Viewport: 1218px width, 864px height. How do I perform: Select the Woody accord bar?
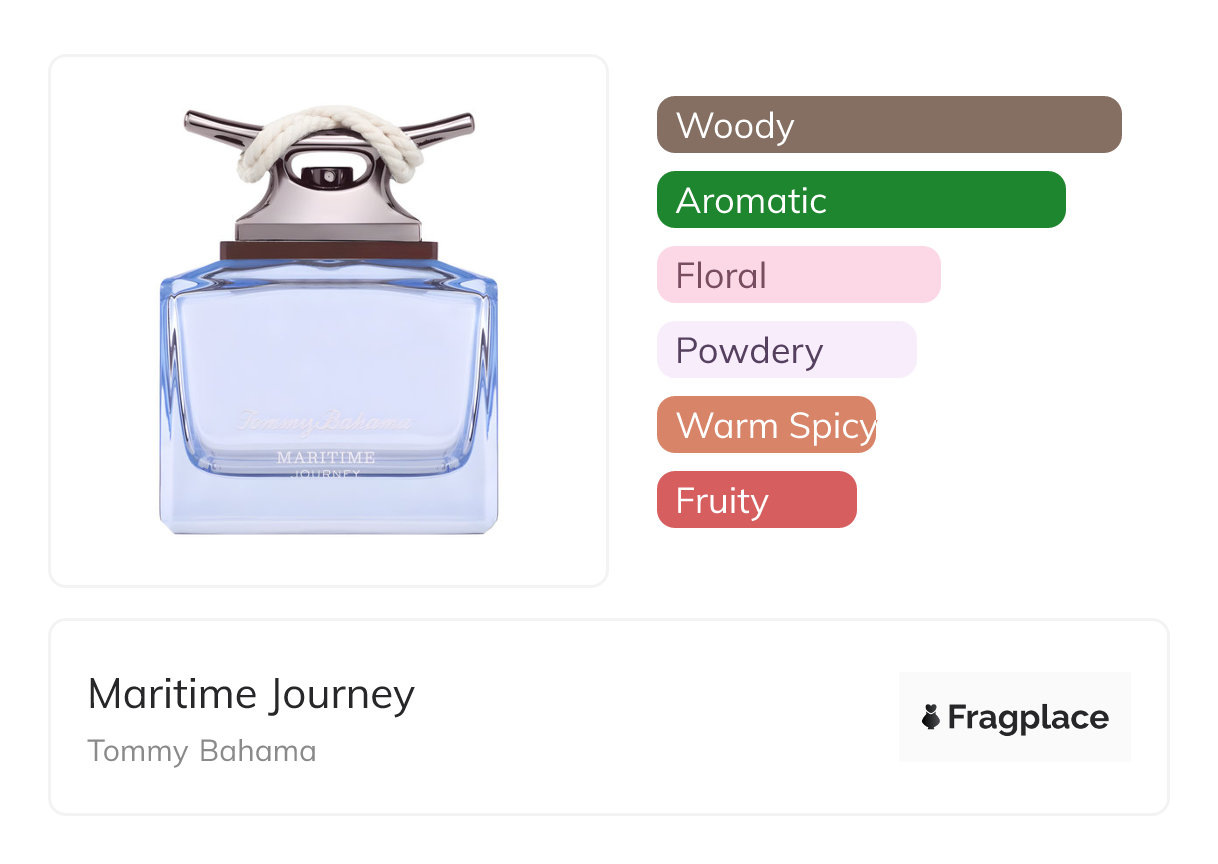click(888, 125)
